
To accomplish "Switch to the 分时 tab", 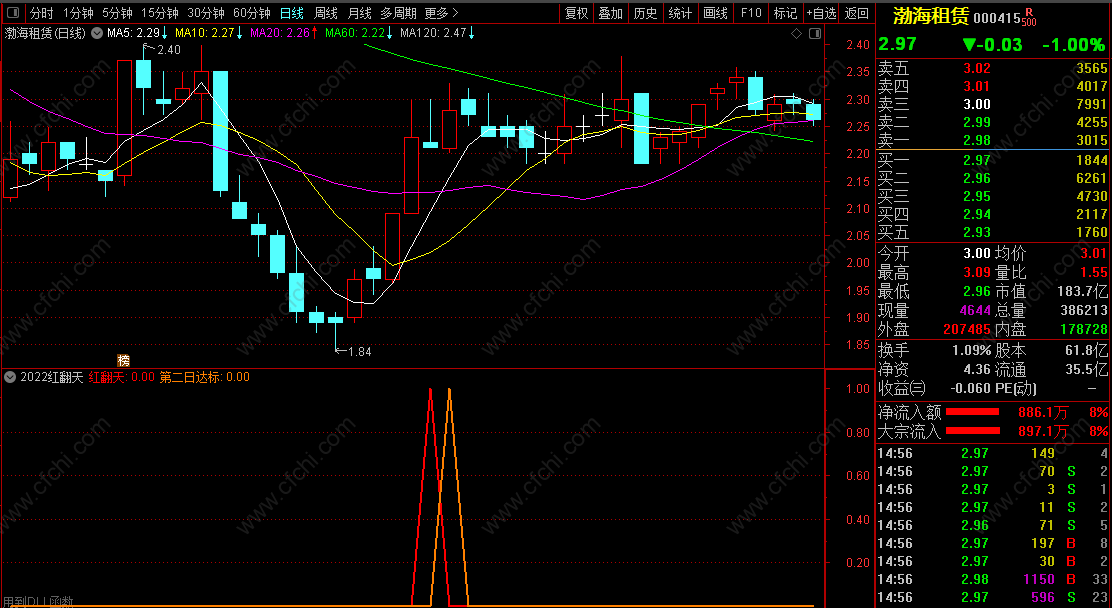I will 42,13.
